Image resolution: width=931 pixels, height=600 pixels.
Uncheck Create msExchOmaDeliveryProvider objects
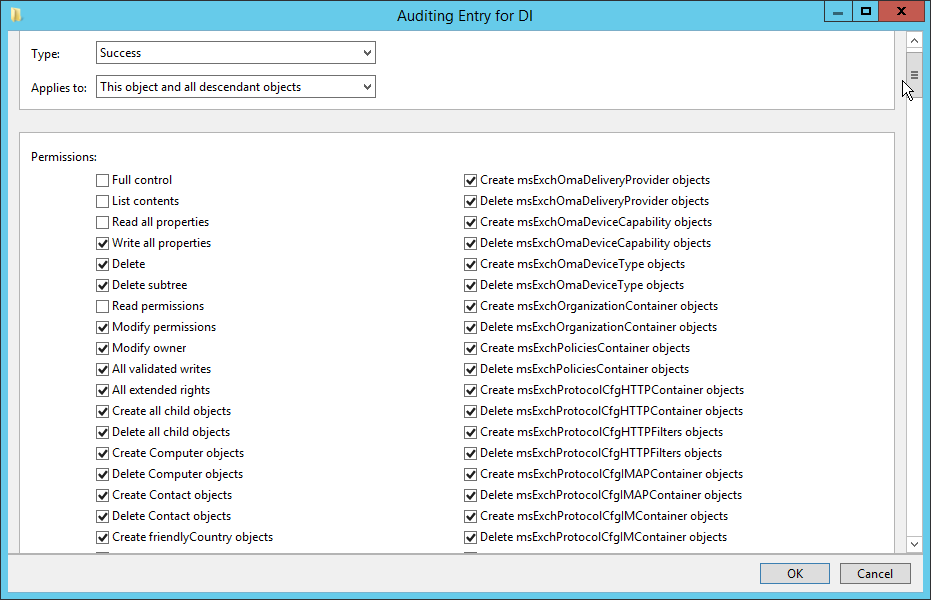click(471, 181)
